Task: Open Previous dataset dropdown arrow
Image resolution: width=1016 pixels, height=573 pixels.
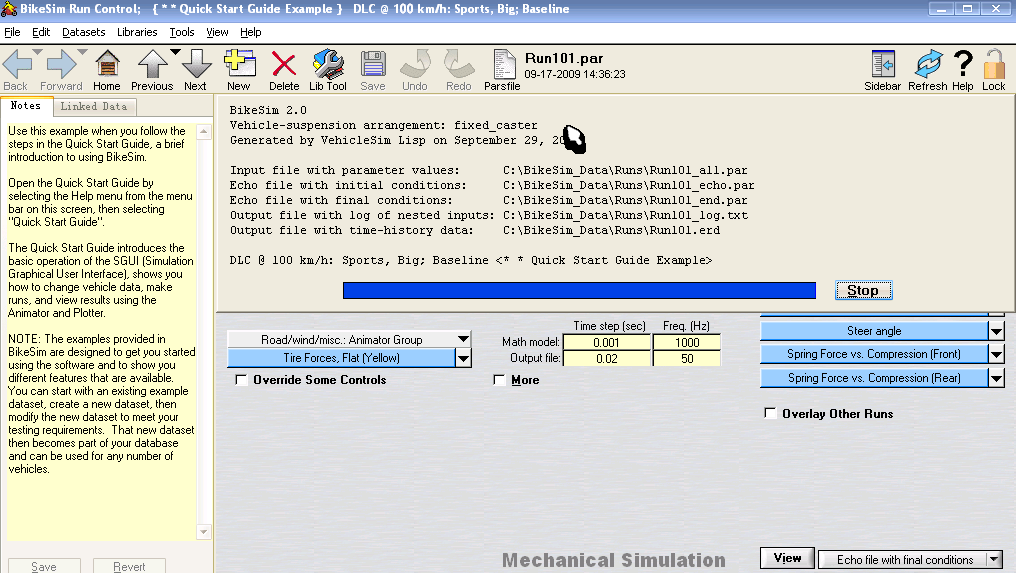Action: point(175,52)
